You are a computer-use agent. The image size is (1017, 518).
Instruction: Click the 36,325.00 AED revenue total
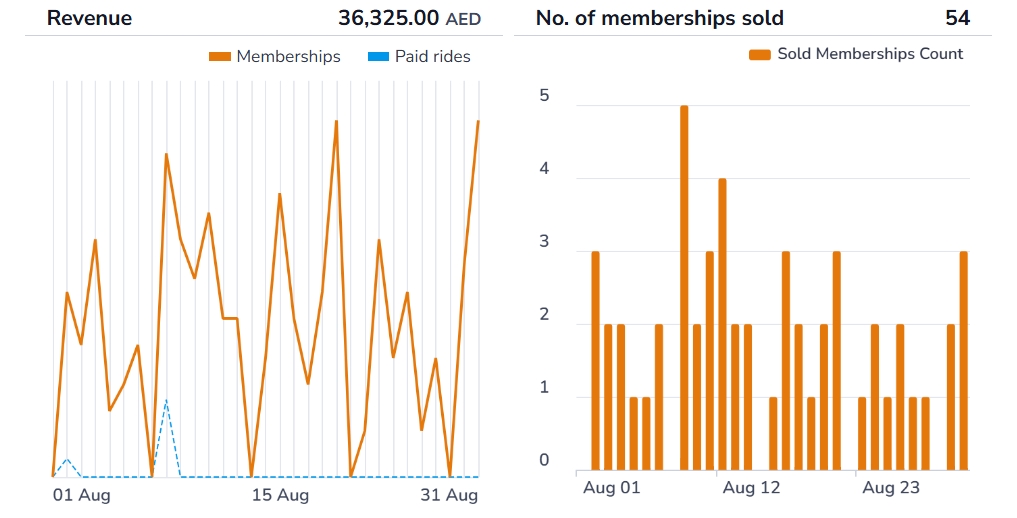[x=410, y=18]
